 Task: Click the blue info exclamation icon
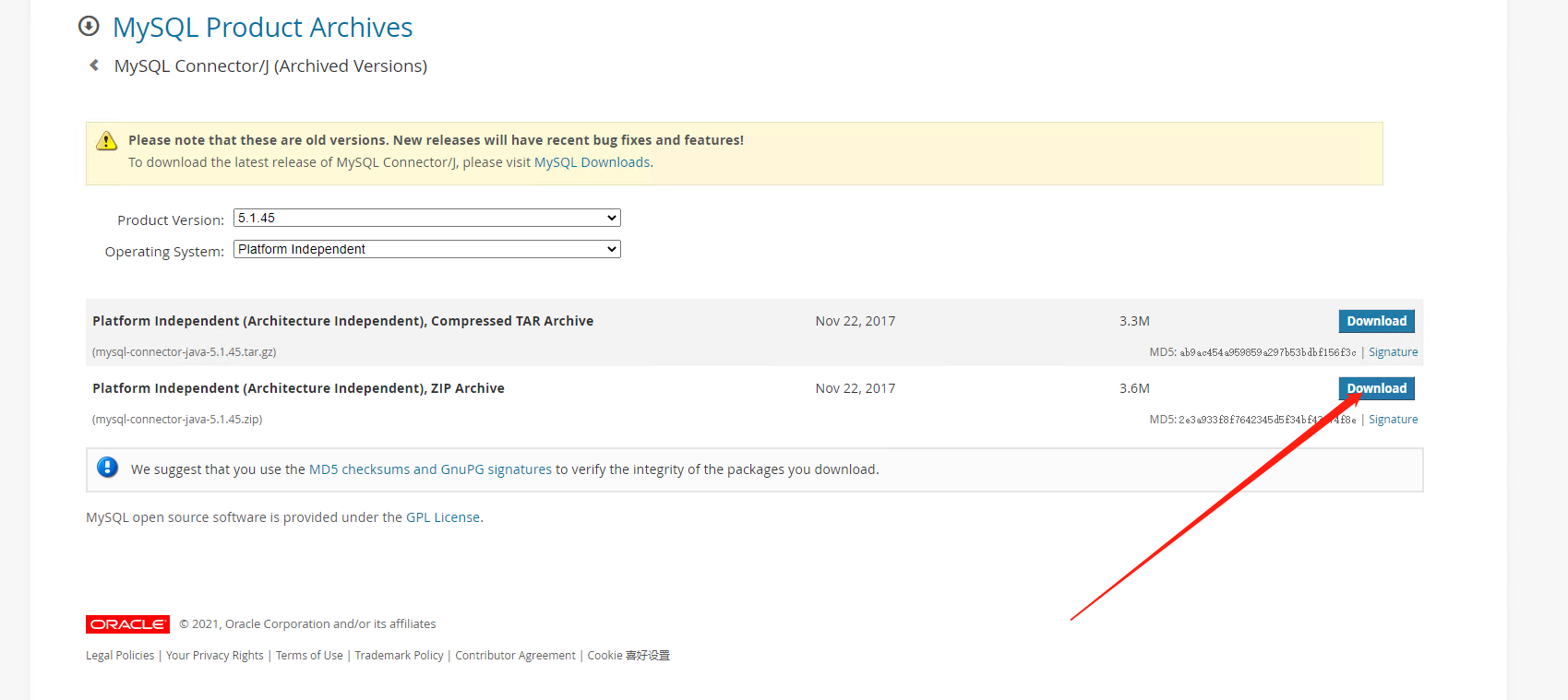[x=108, y=468]
